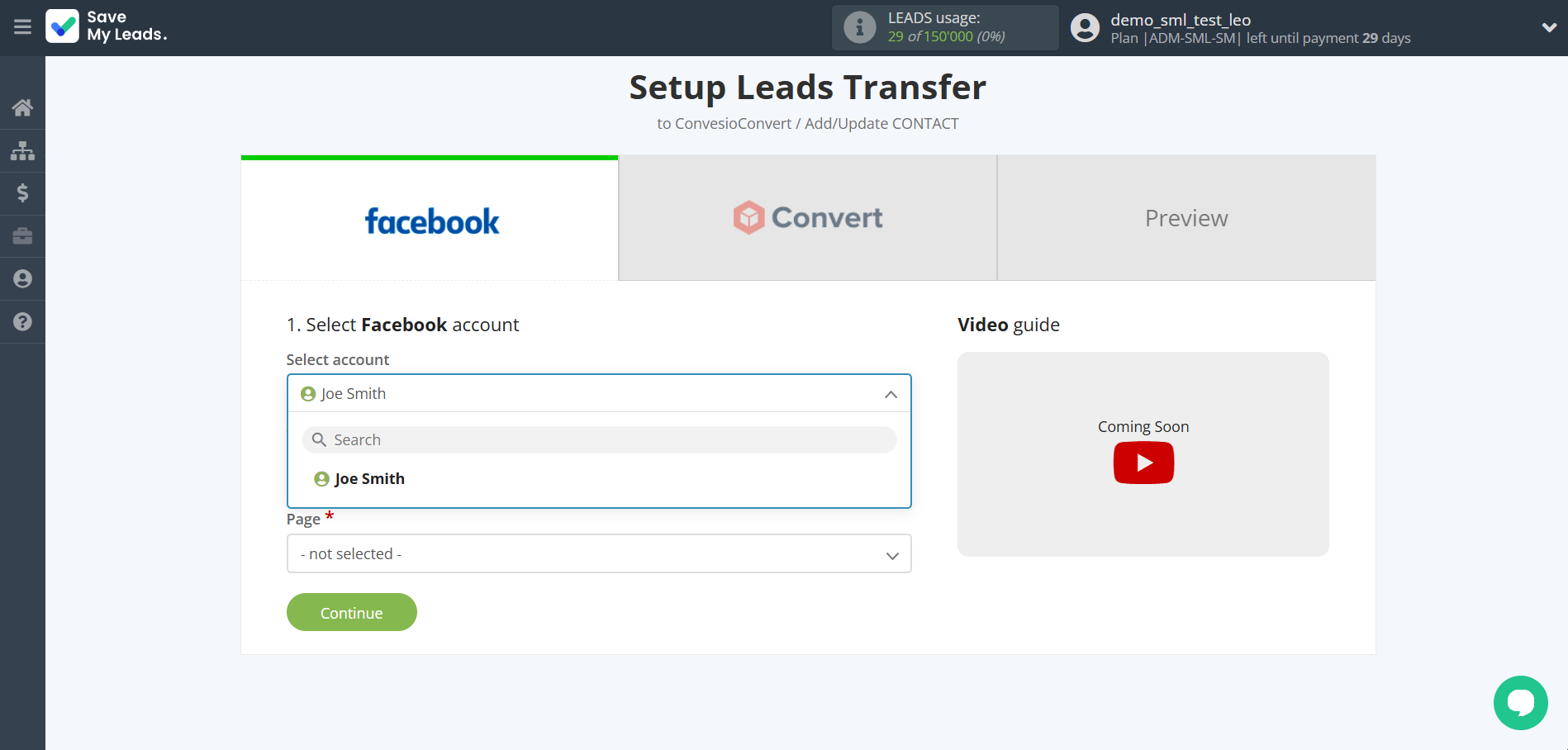The image size is (1568, 750).
Task: Expand the account menu chevron in header
Action: click(1549, 27)
